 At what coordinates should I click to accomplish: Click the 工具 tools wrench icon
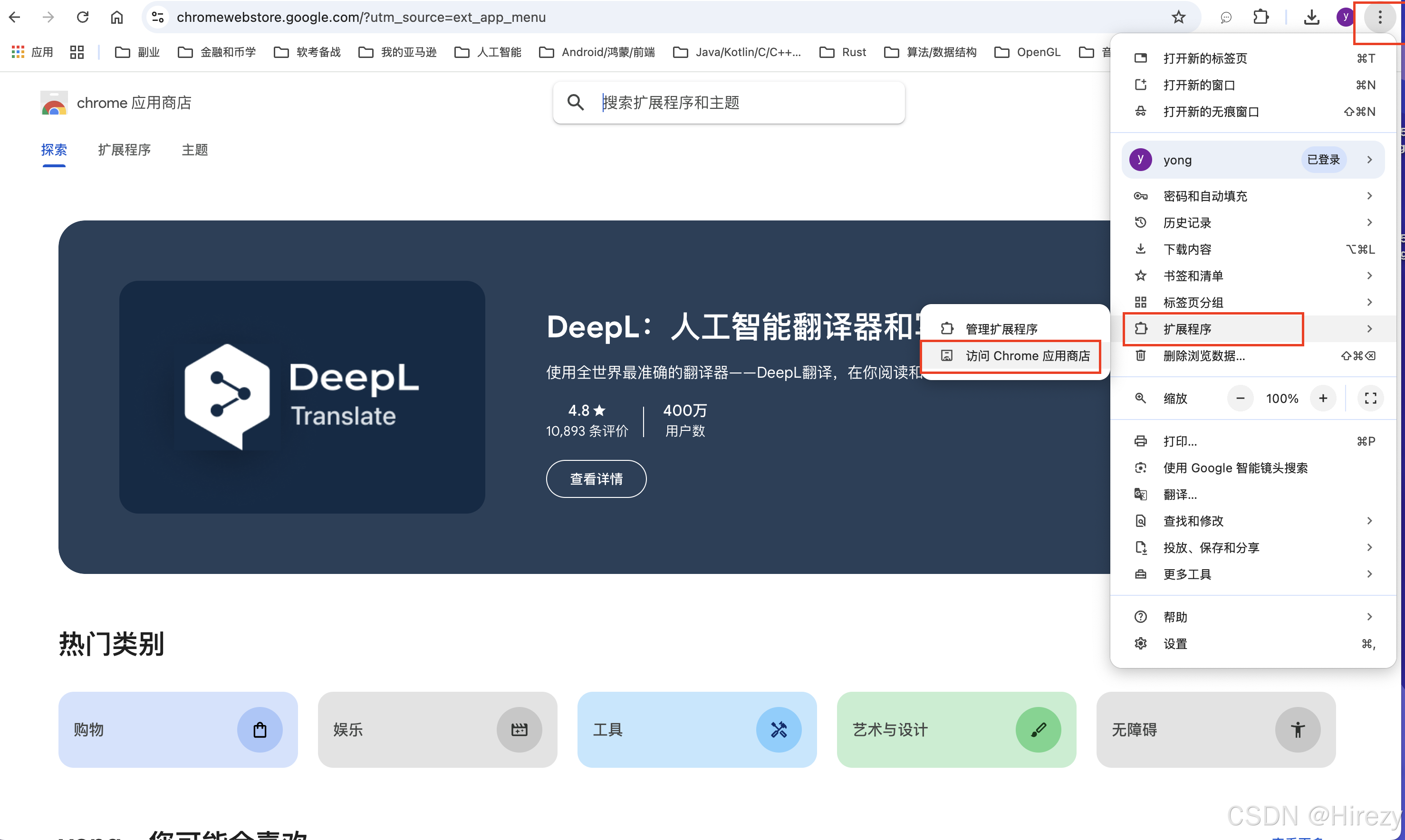point(779,730)
